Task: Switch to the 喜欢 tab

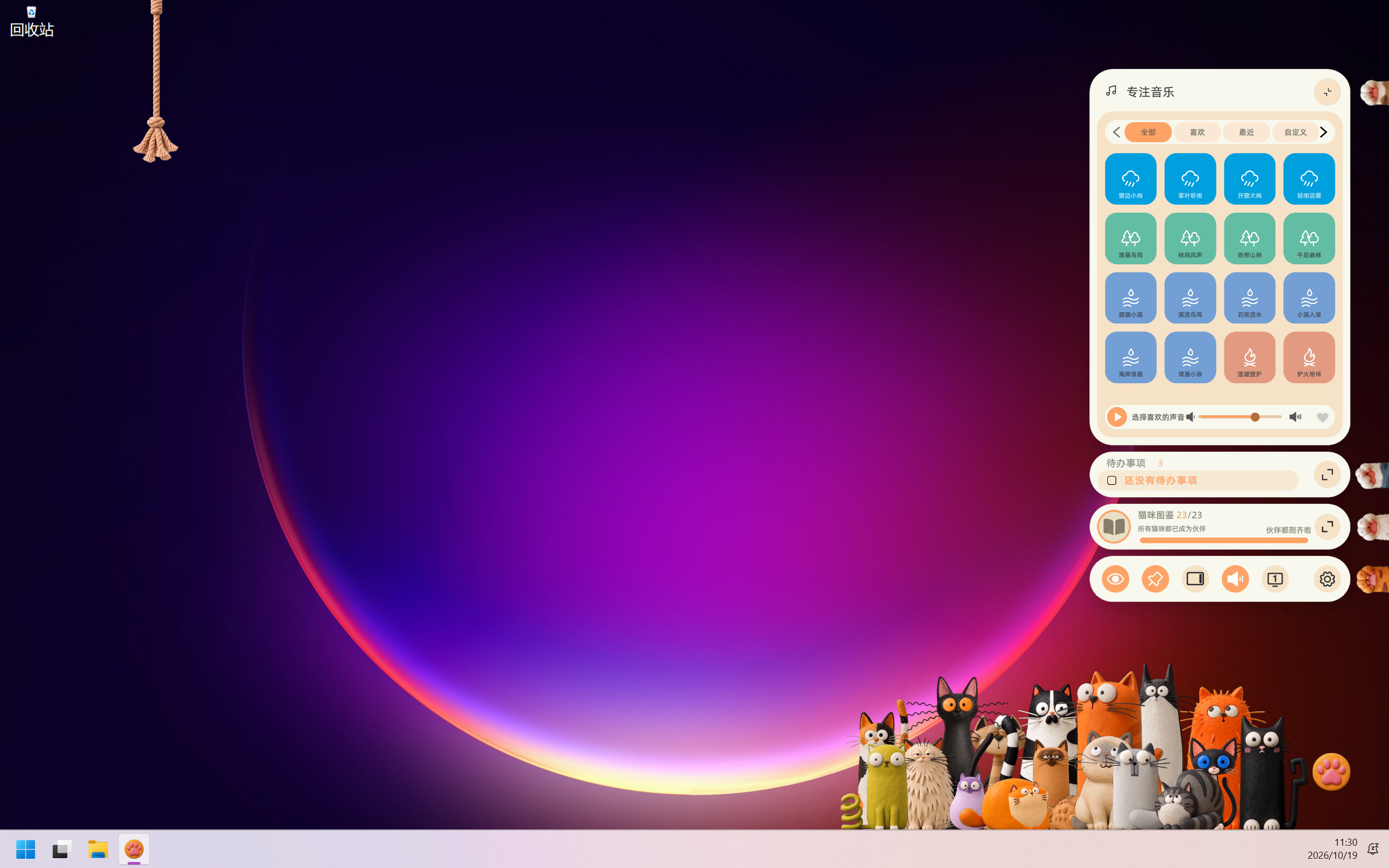Action: [x=1197, y=132]
